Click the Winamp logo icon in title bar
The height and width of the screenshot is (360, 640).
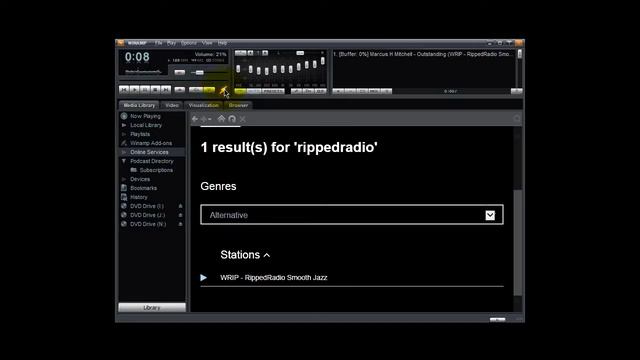[x=120, y=43]
